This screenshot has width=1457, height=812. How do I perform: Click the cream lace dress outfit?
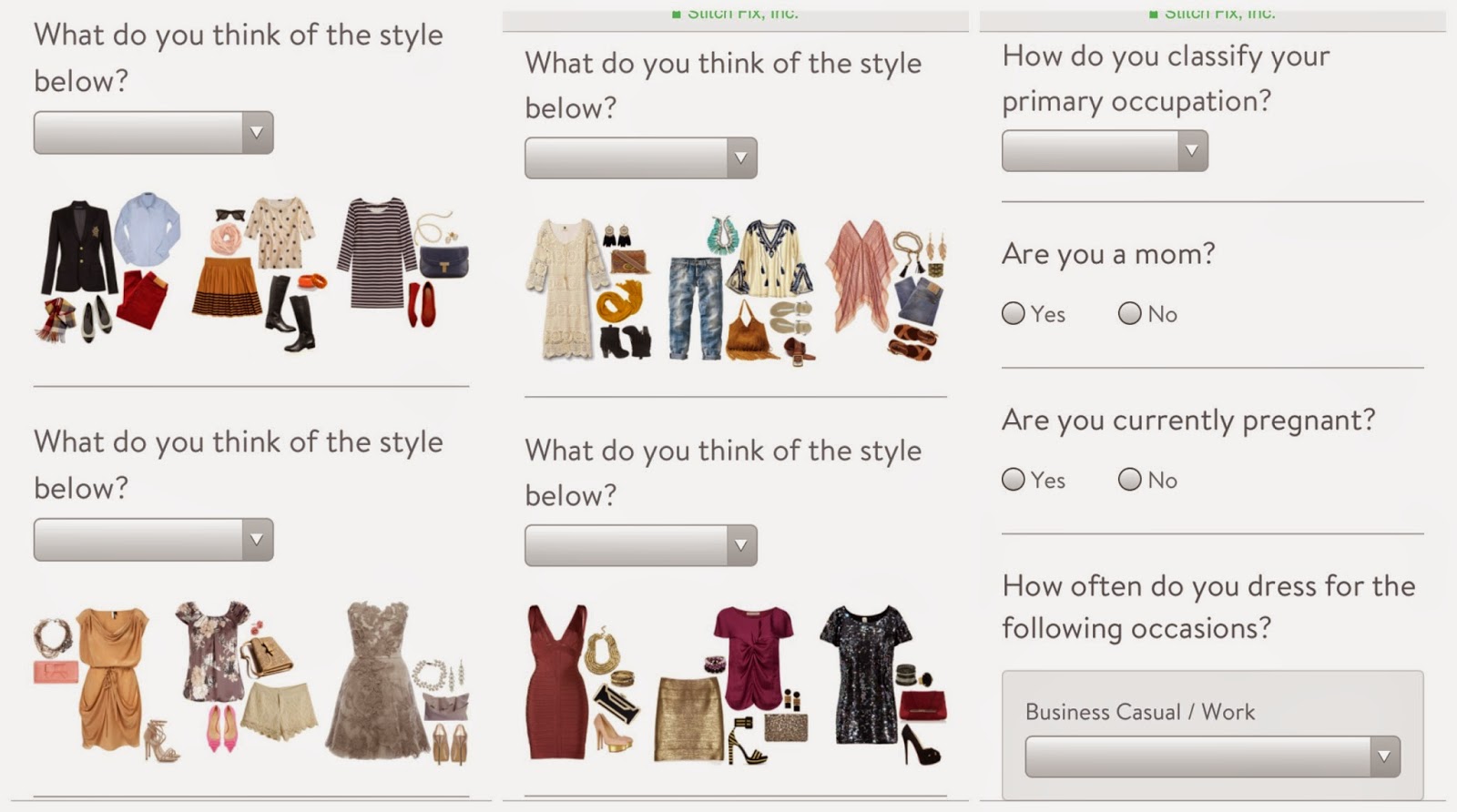coord(590,289)
